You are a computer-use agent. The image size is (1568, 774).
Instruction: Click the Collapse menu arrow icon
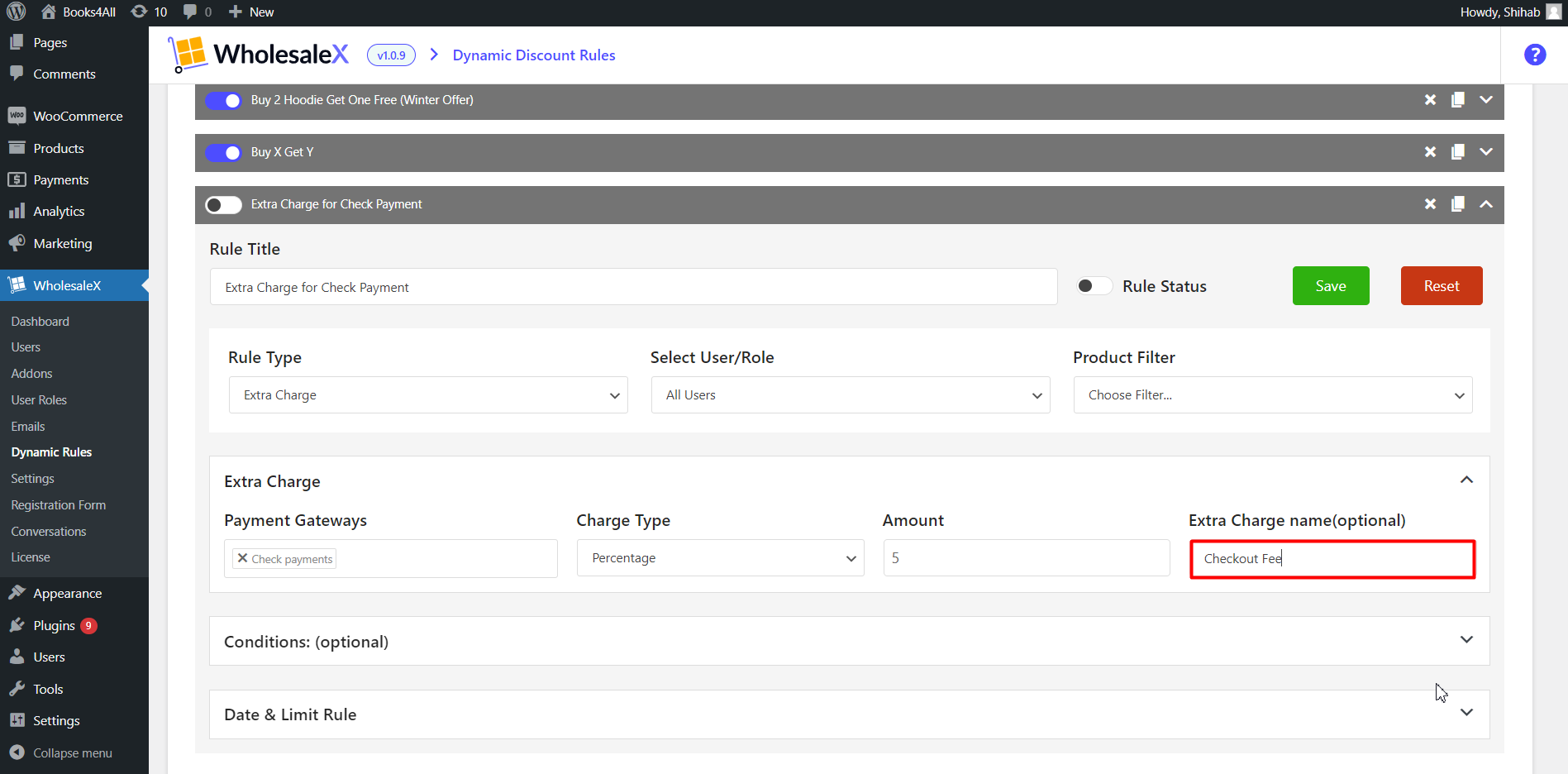coord(17,752)
